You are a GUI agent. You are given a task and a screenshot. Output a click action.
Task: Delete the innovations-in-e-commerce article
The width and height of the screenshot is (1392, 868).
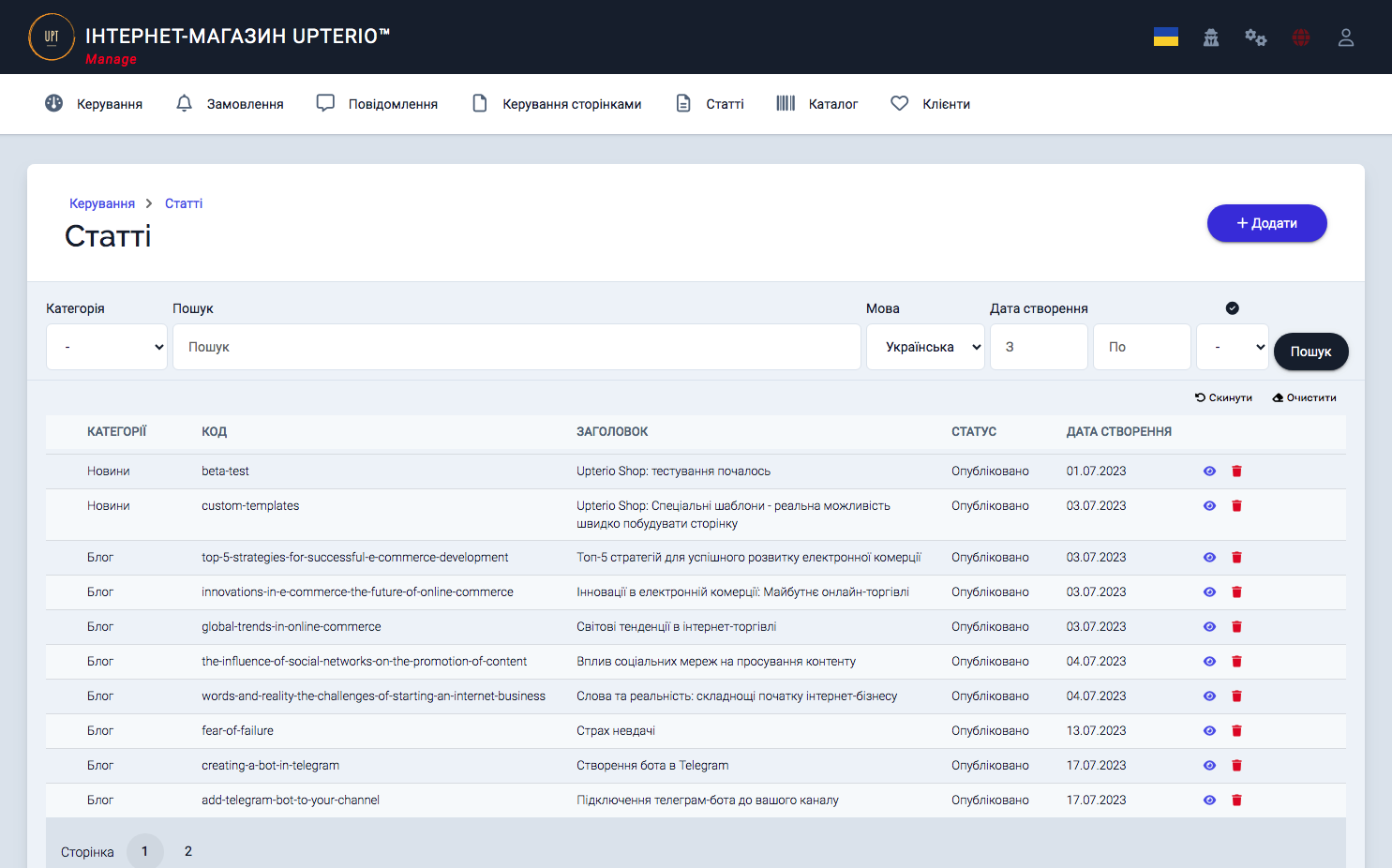click(x=1236, y=592)
